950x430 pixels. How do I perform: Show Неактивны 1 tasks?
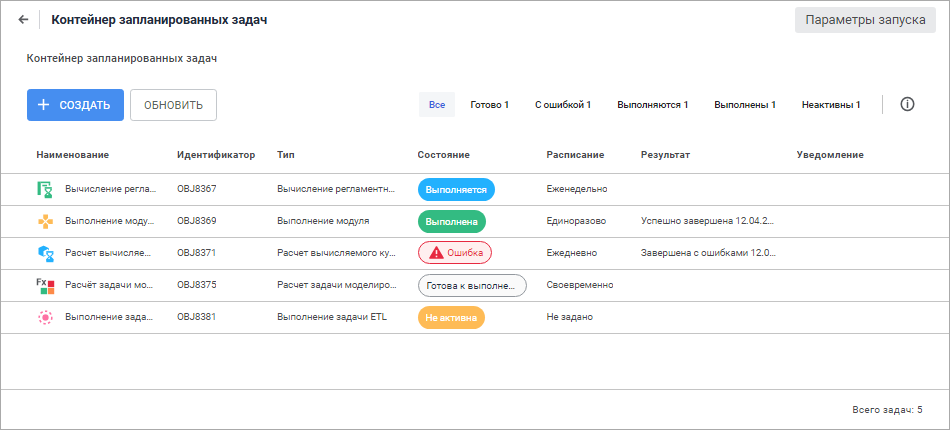[831, 104]
